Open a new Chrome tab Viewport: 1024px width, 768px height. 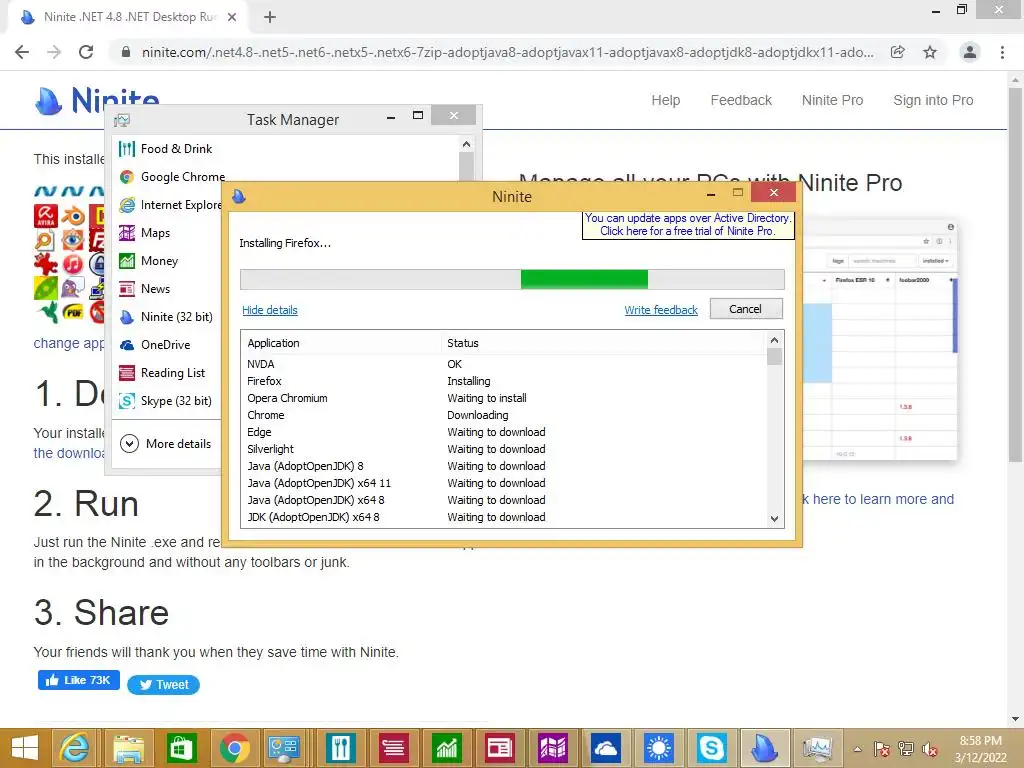coord(270,17)
